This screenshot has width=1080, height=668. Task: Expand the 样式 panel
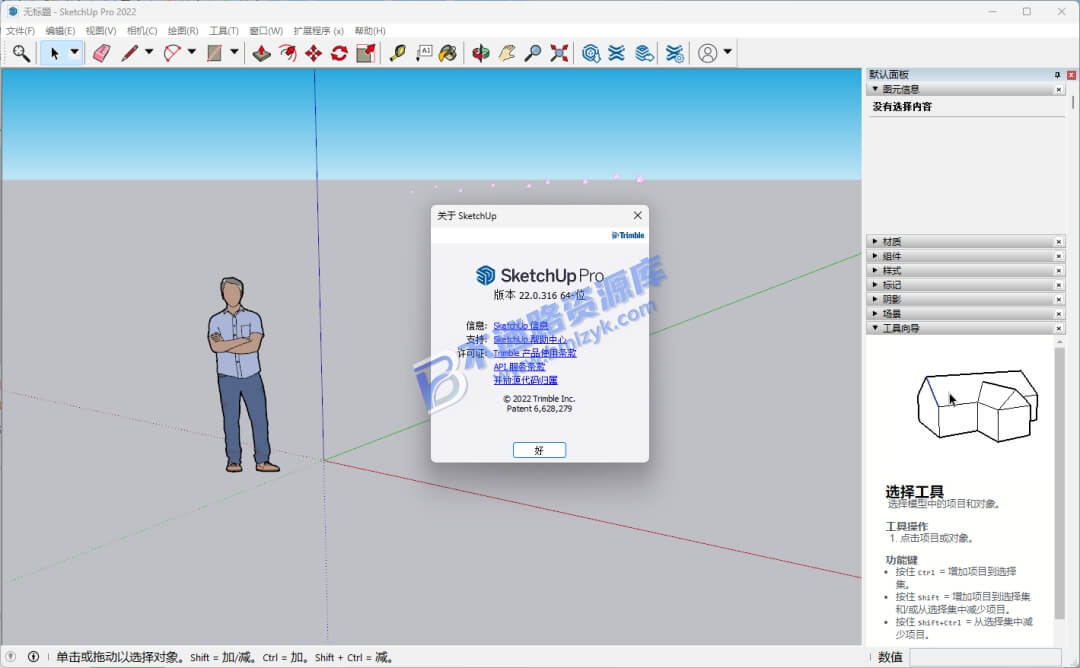point(875,270)
